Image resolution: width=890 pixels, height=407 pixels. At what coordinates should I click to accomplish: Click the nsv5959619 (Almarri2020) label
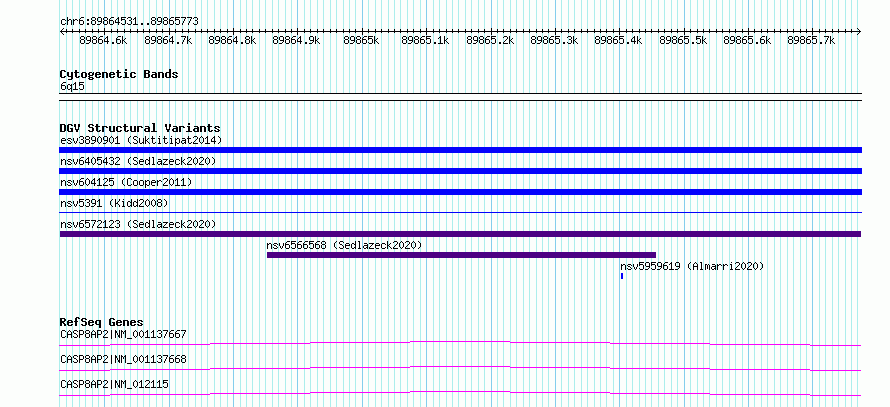692,266
